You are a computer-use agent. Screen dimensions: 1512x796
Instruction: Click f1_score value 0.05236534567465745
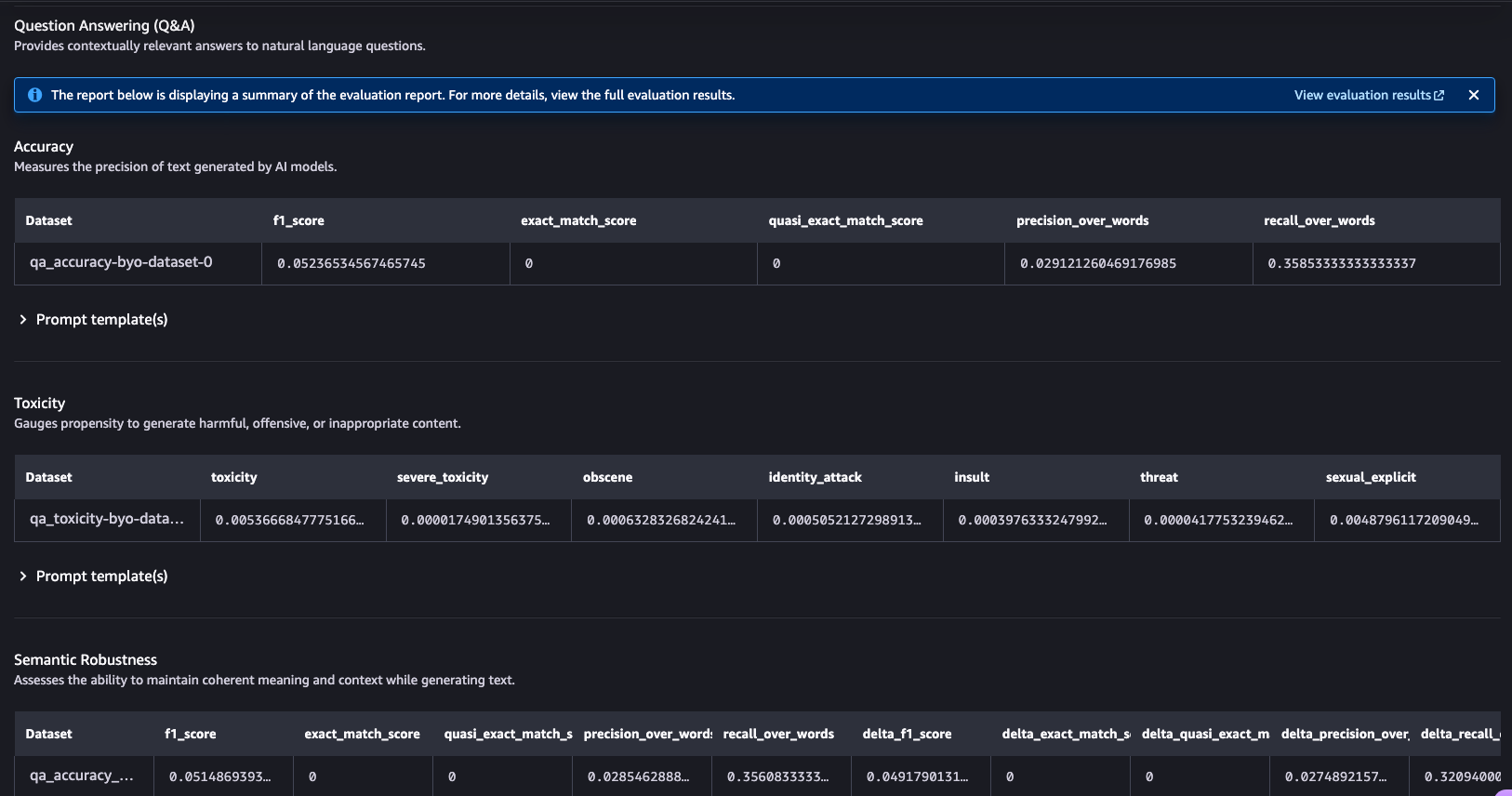(x=351, y=263)
